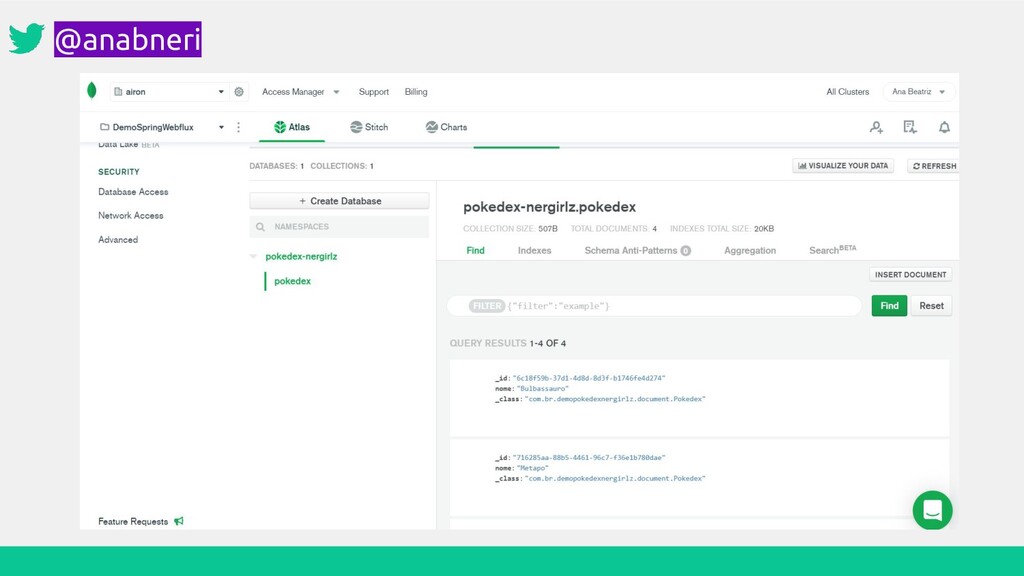Select the Metapo document nome value
This screenshot has width=1024, height=576.
(x=533, y=468)
